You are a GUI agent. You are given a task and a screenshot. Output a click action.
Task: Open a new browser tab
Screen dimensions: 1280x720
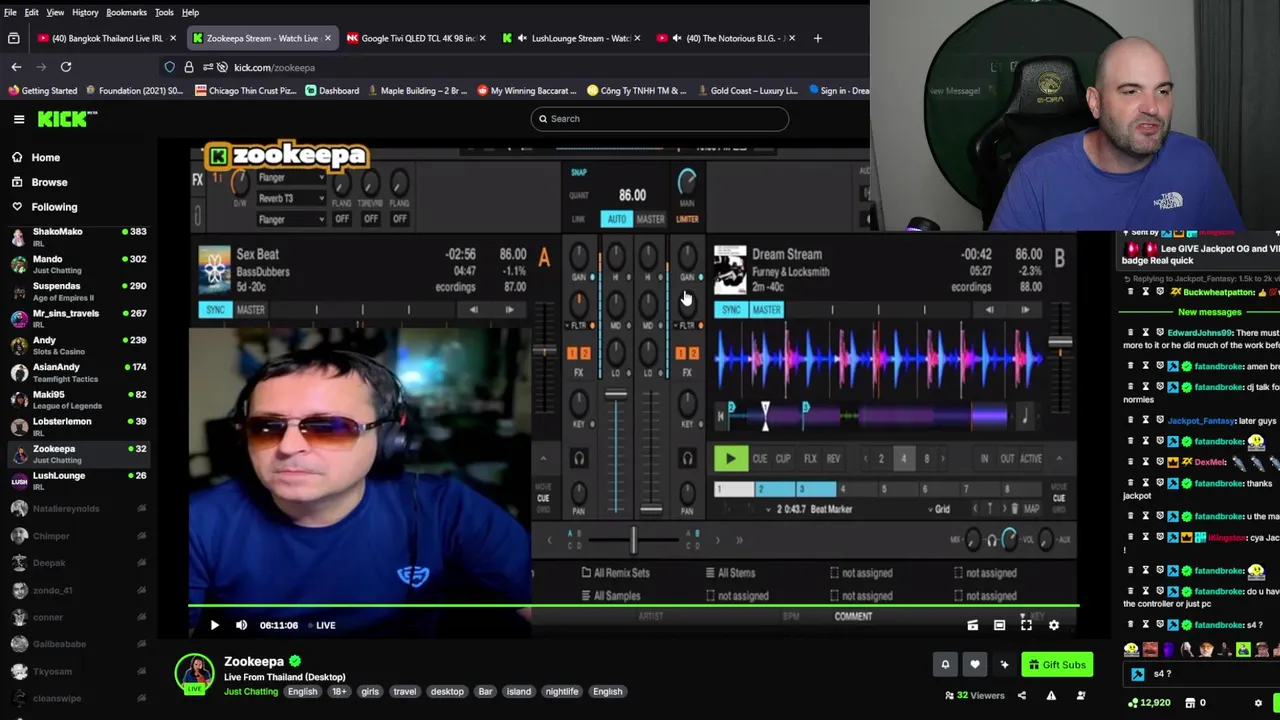click(818, 38)
